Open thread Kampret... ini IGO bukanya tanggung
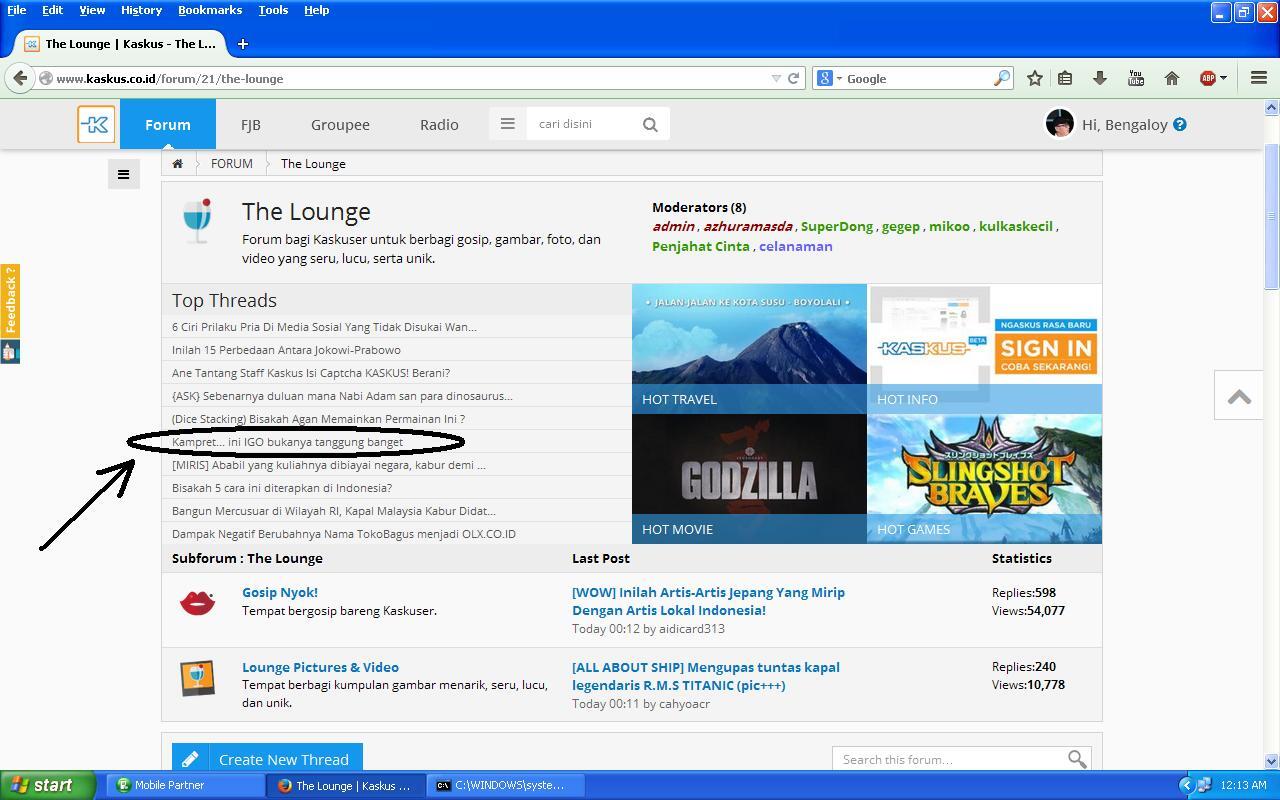 pyautogui.click(x=287, y=442)
